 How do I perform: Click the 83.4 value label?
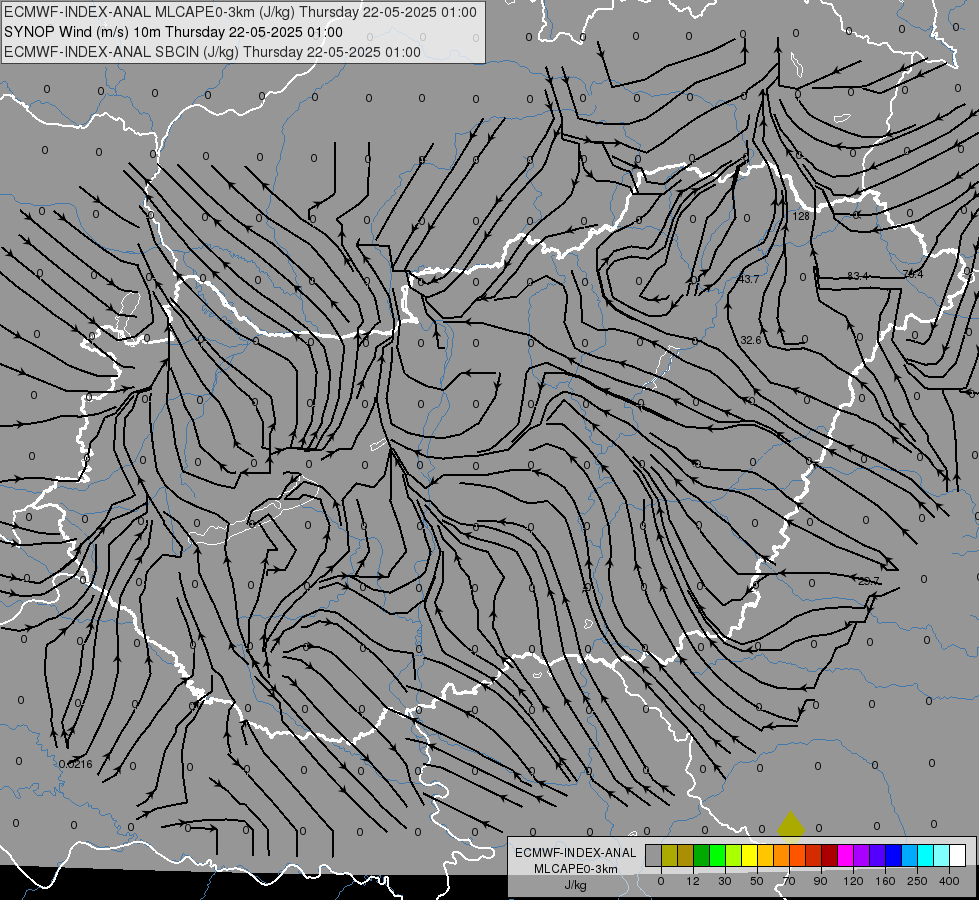[858, 275]
